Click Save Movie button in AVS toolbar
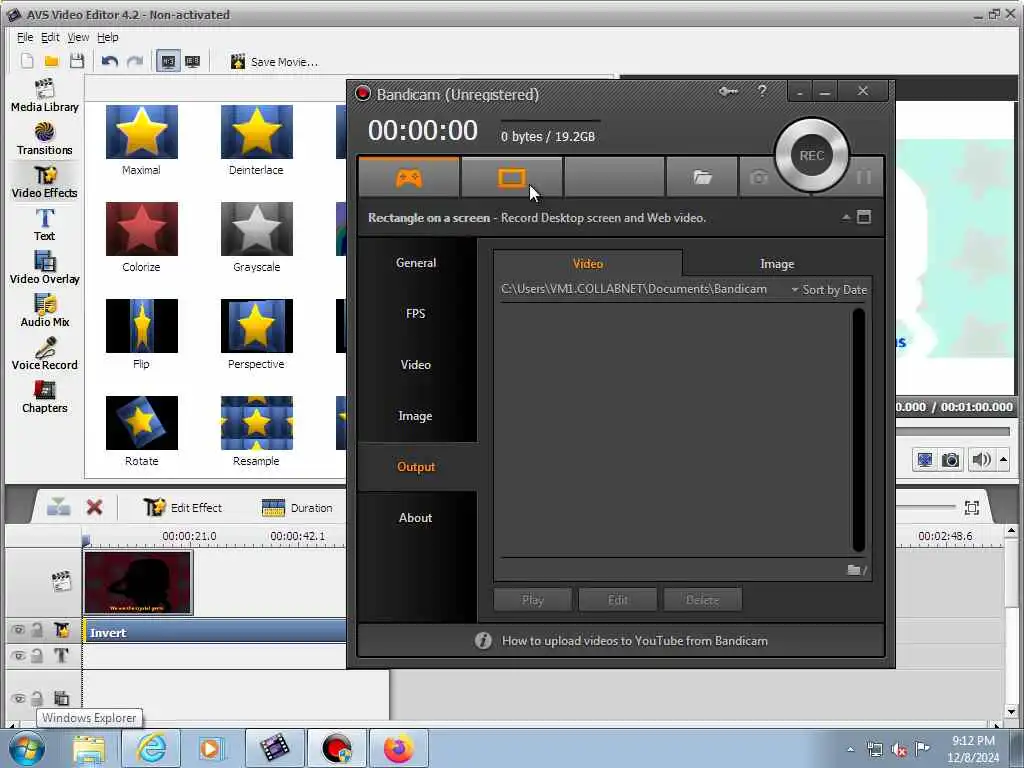The width and height of the screenshot is (1024, 768). click(x=274, y=61)
